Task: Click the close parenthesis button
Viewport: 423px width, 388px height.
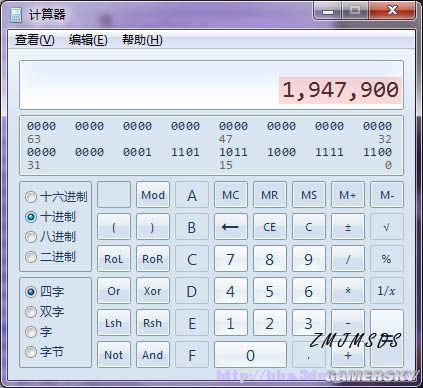Action: (153, 227)
